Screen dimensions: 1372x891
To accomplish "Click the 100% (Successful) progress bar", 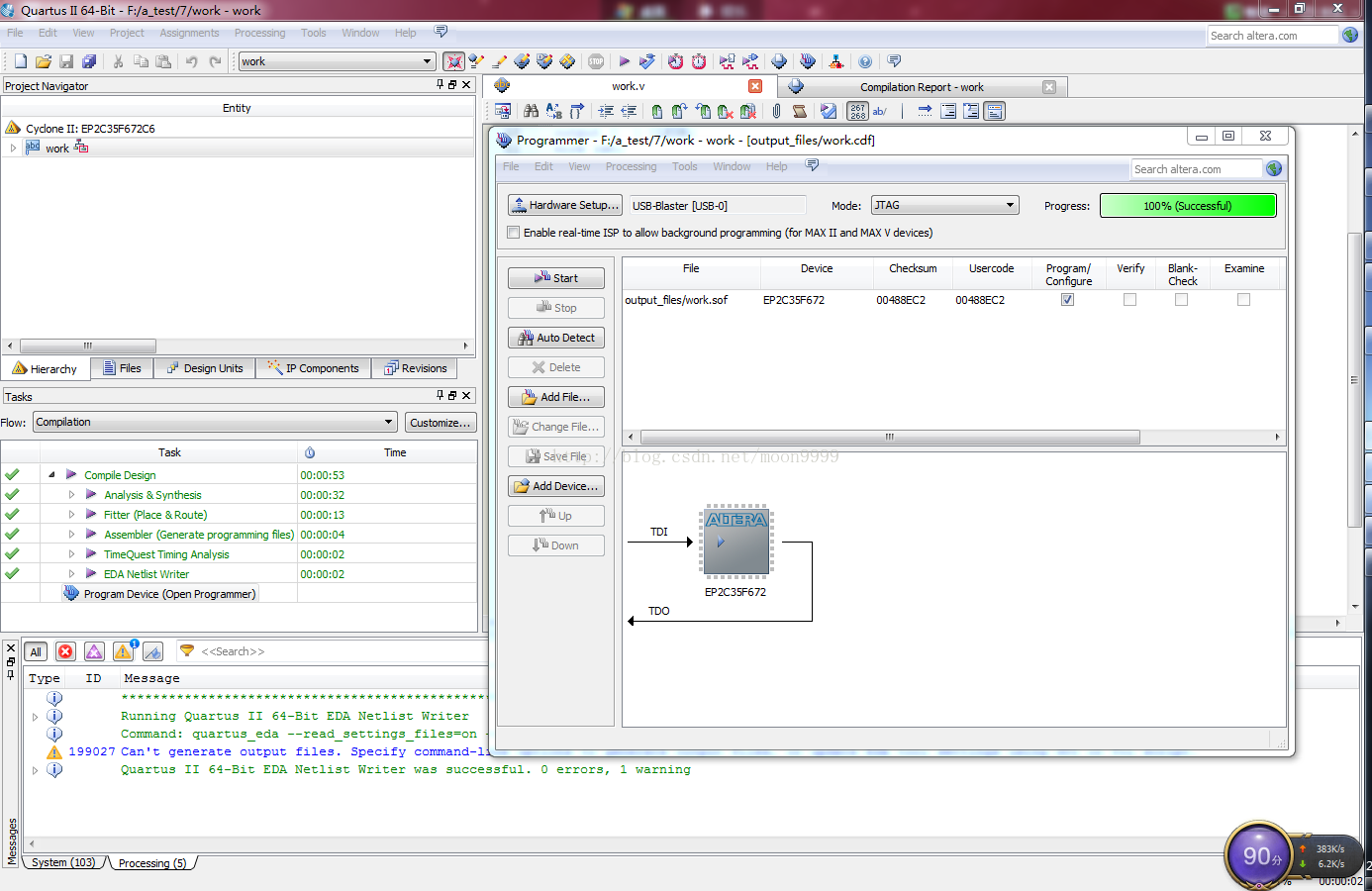I will pos(1188,206).
